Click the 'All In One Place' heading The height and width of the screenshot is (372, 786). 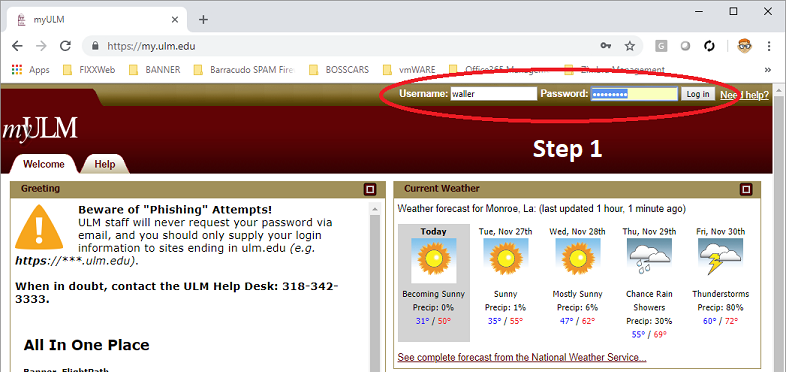86,345
